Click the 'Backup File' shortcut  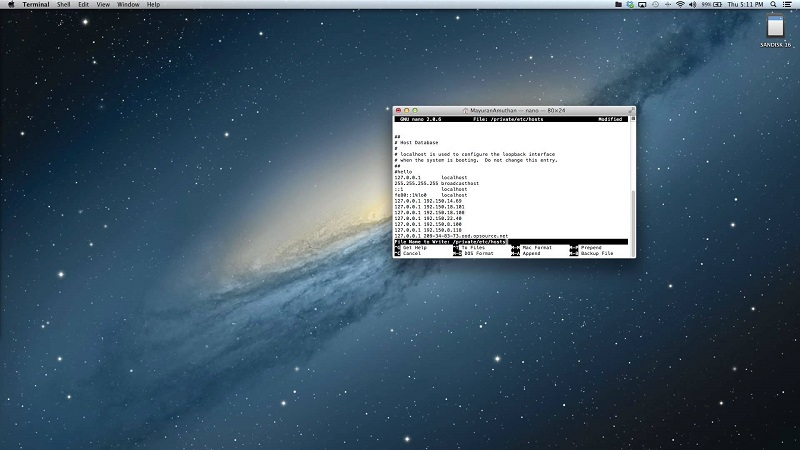pos(592,254)
